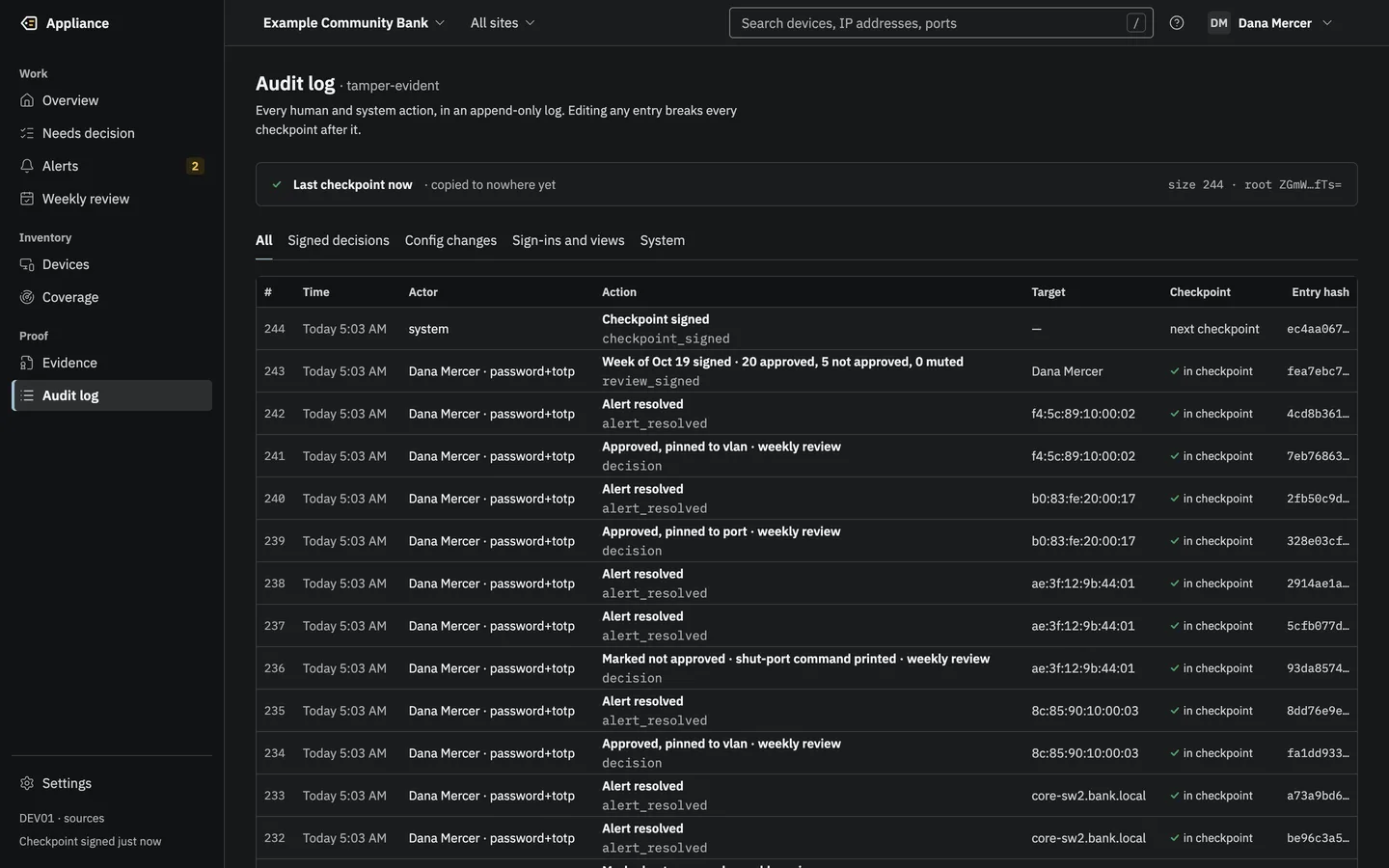Click target b0:83:fe:20:00:17 in row 239
Screen dimensions: 1389x868
1083,541
